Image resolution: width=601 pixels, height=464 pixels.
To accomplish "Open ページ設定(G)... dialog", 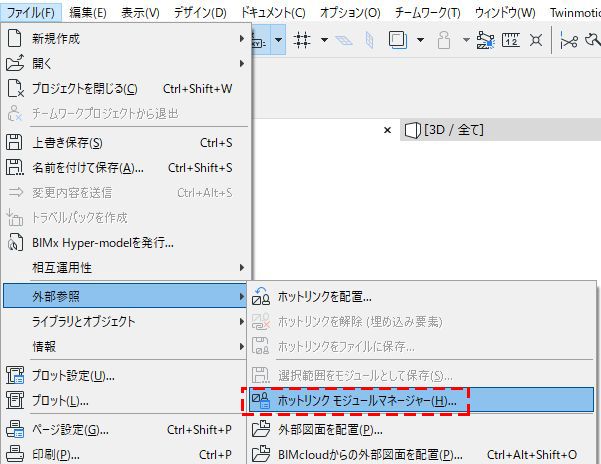I will 126,430.
